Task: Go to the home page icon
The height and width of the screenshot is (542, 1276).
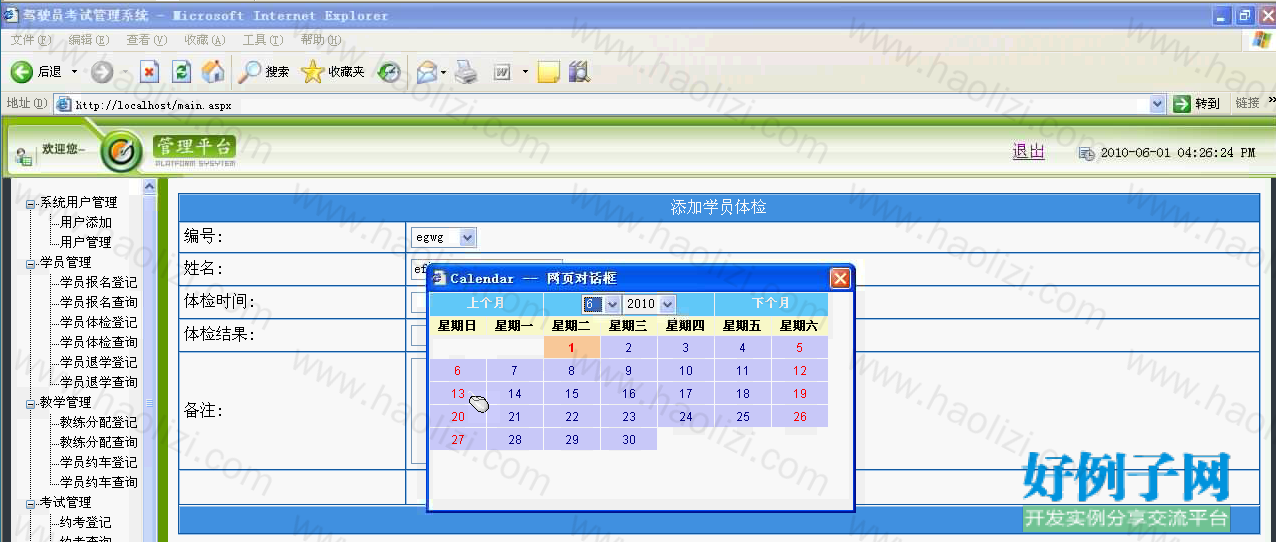Action: 213,72
